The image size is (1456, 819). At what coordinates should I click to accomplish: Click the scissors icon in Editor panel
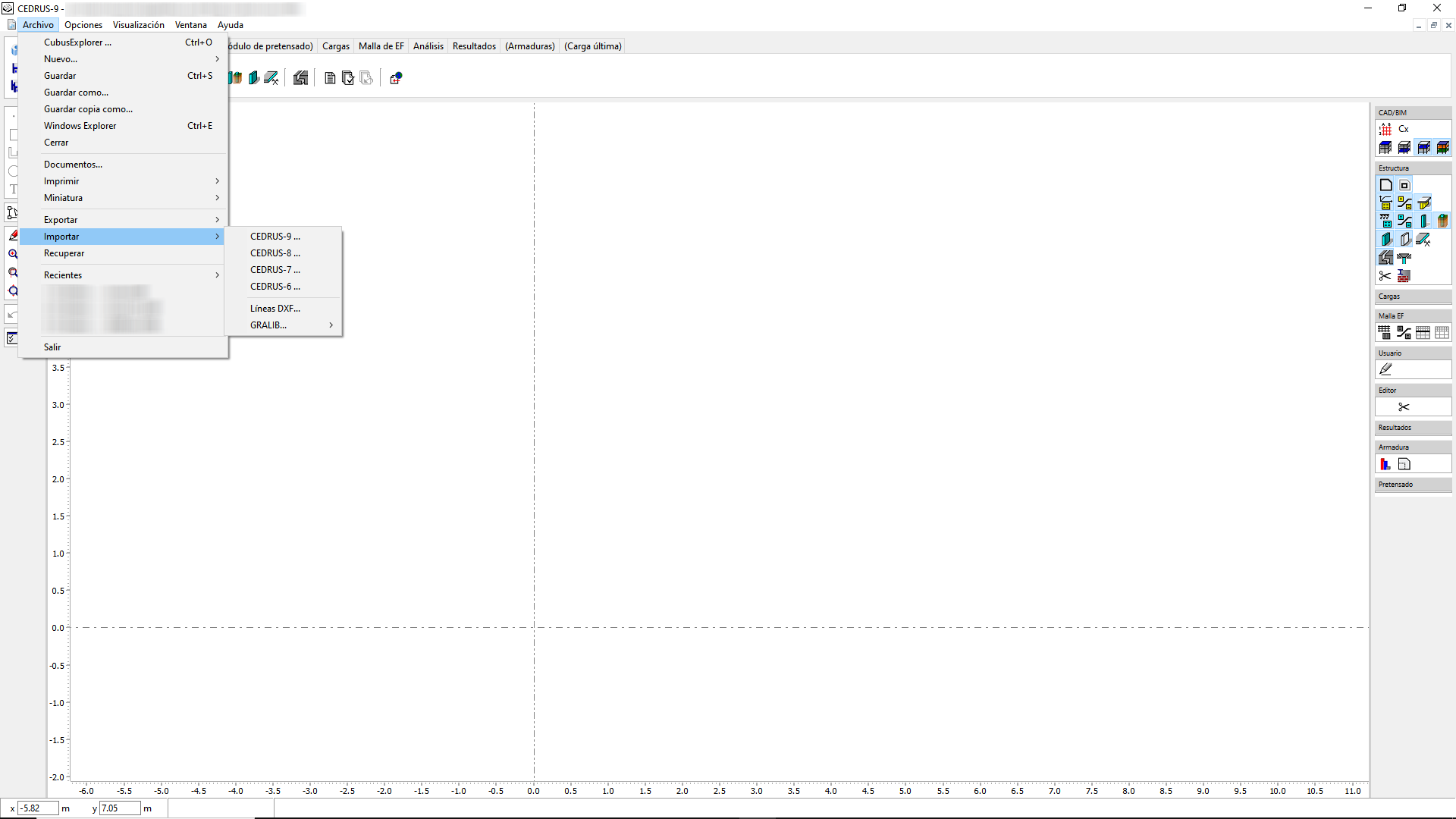(x=1404, y=407)
